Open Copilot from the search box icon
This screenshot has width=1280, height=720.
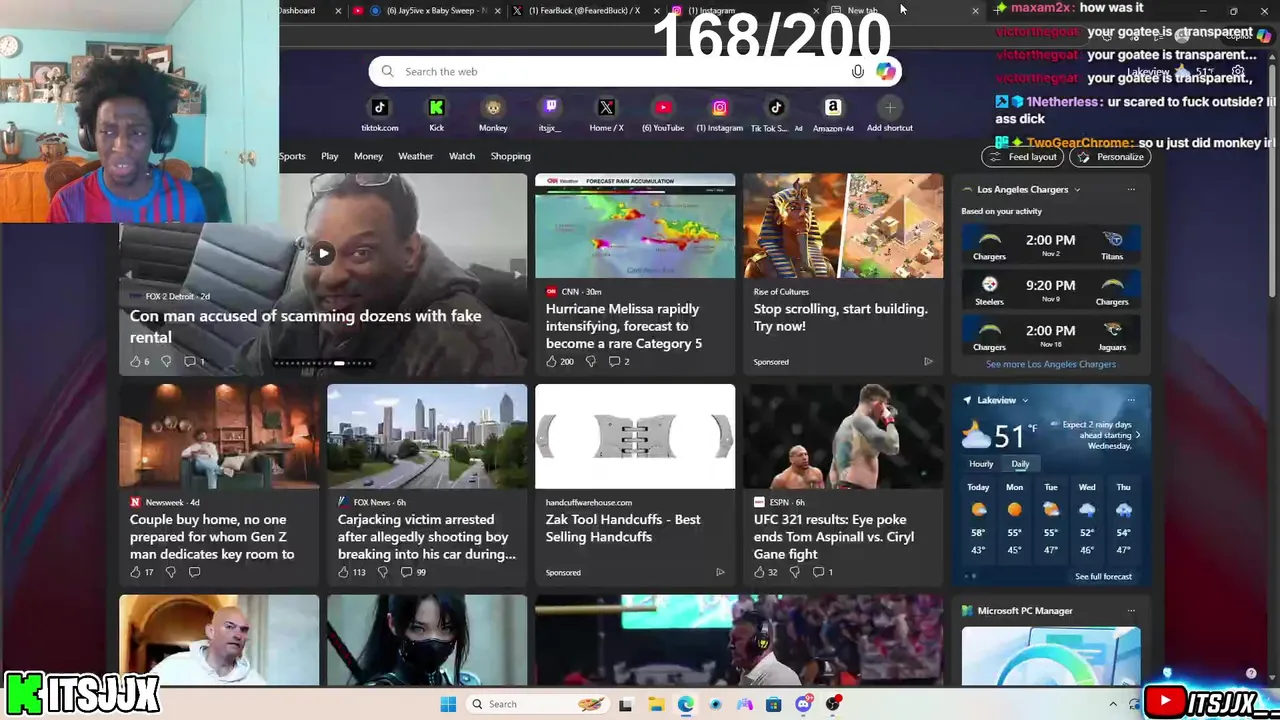885,71
